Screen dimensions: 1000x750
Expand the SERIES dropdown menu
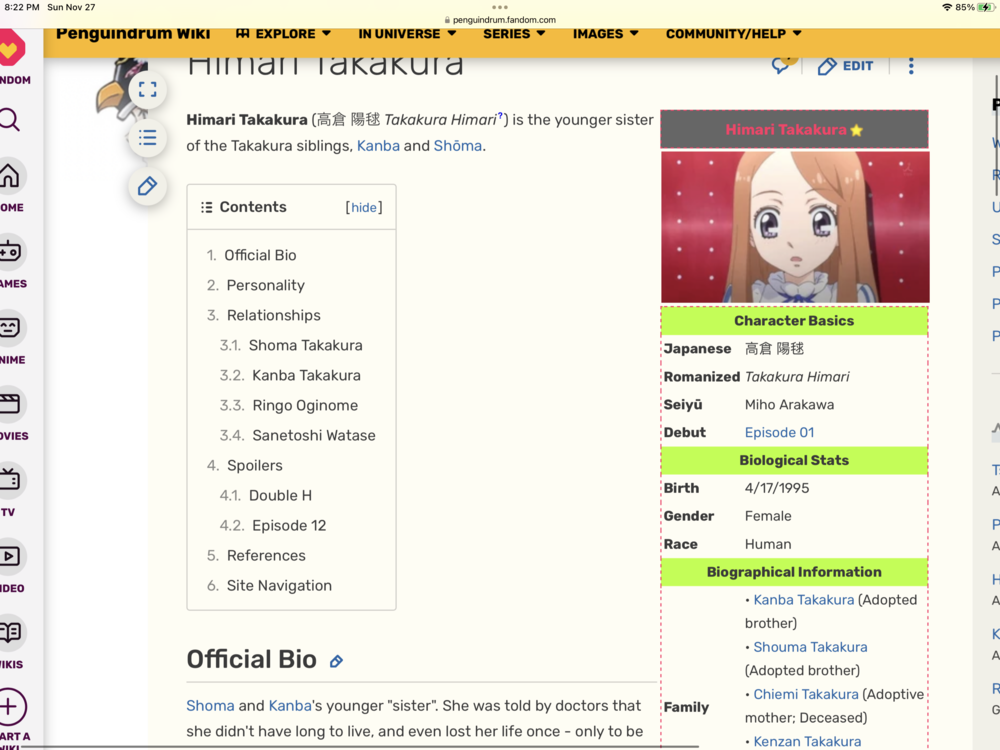click(x=514, y=34)
